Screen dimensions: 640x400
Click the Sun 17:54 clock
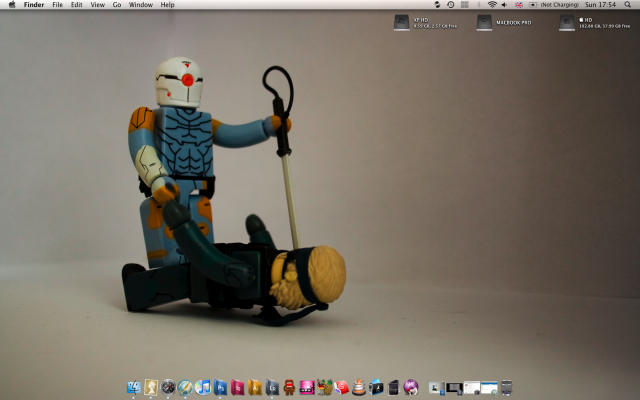coord(600,4)
